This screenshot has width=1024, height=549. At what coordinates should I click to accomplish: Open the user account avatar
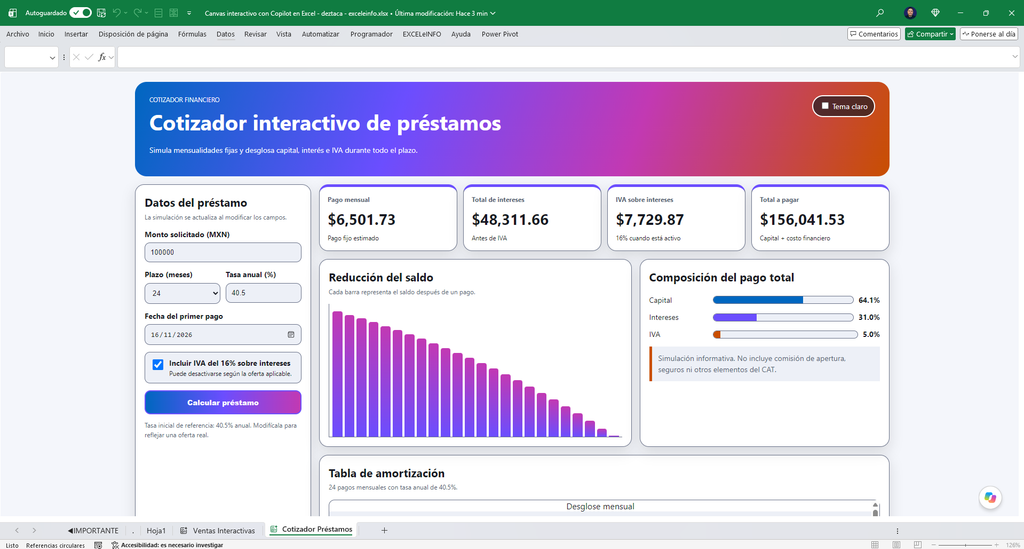click(910, 13)
